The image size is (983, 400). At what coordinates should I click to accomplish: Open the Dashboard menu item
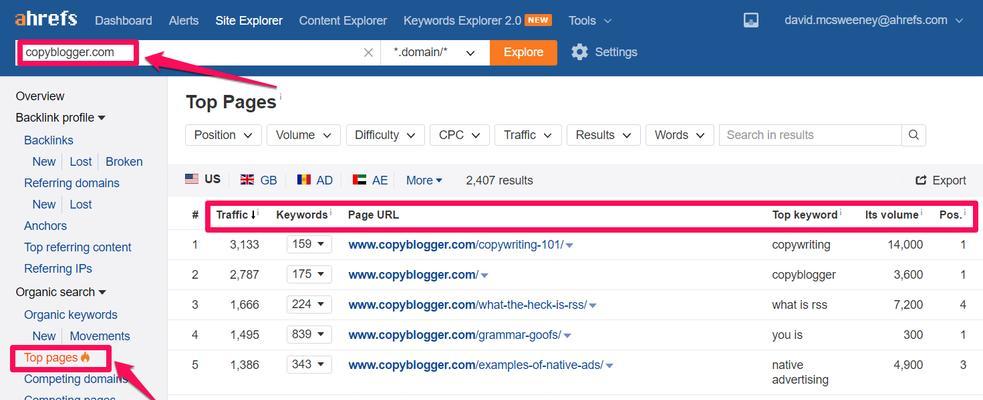click(124, 21)
